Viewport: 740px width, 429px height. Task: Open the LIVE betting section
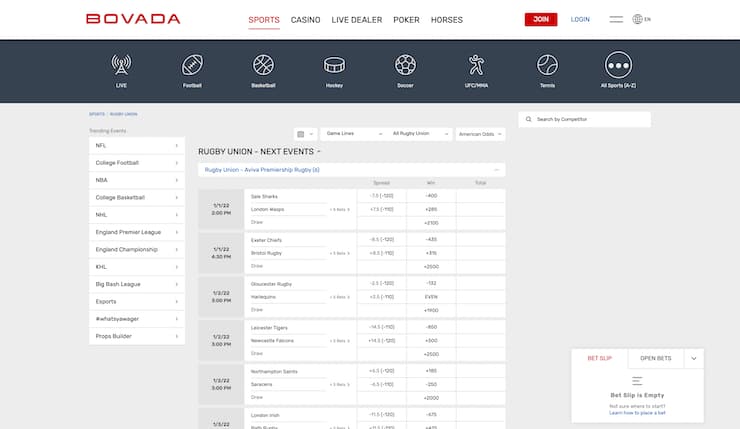tap(121, 71)
